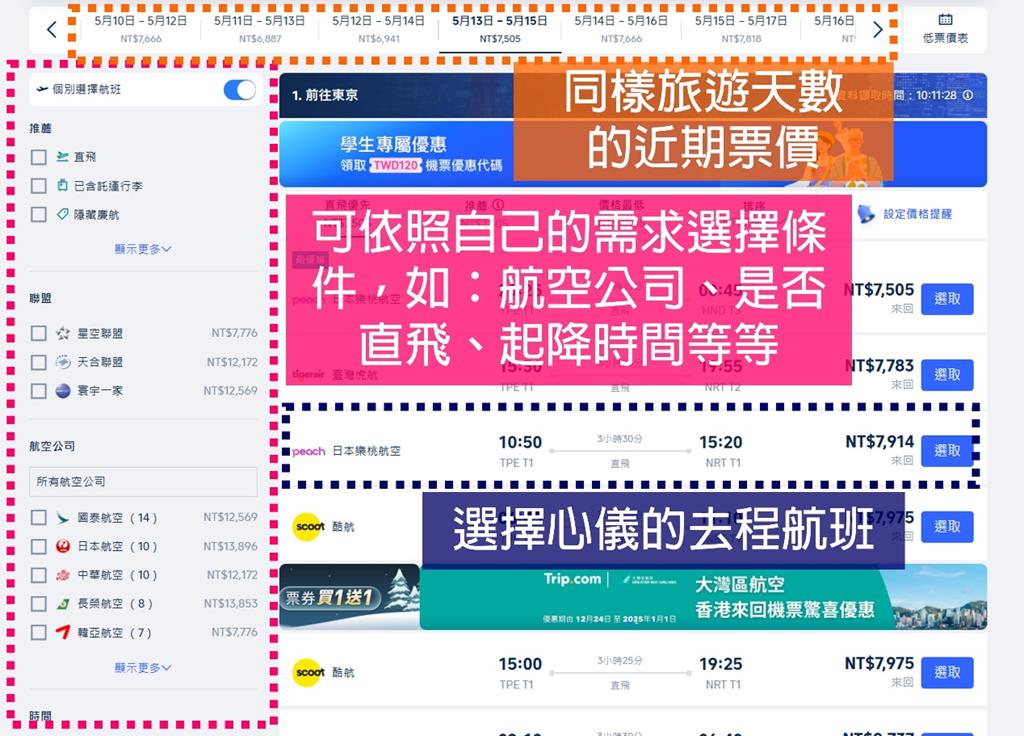
Task: Check 中華航空 airline filter
Action: [x=39, y=575]
